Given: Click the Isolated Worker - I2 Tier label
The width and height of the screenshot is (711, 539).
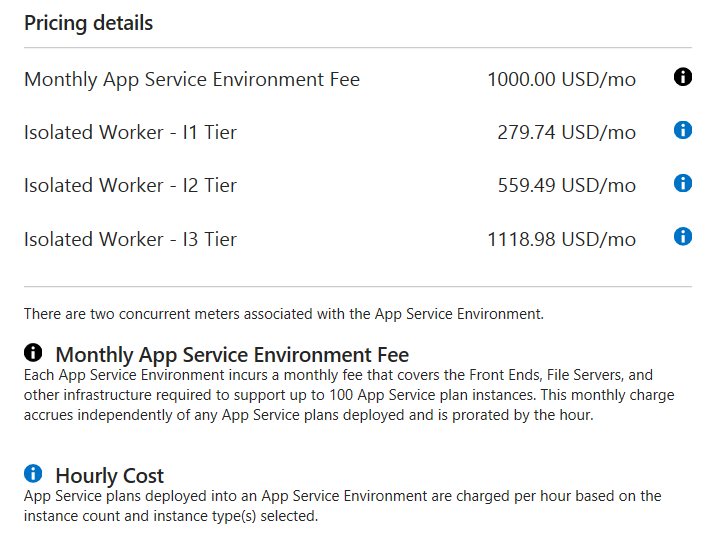Looking at the screenshot, I should (130, 185).
